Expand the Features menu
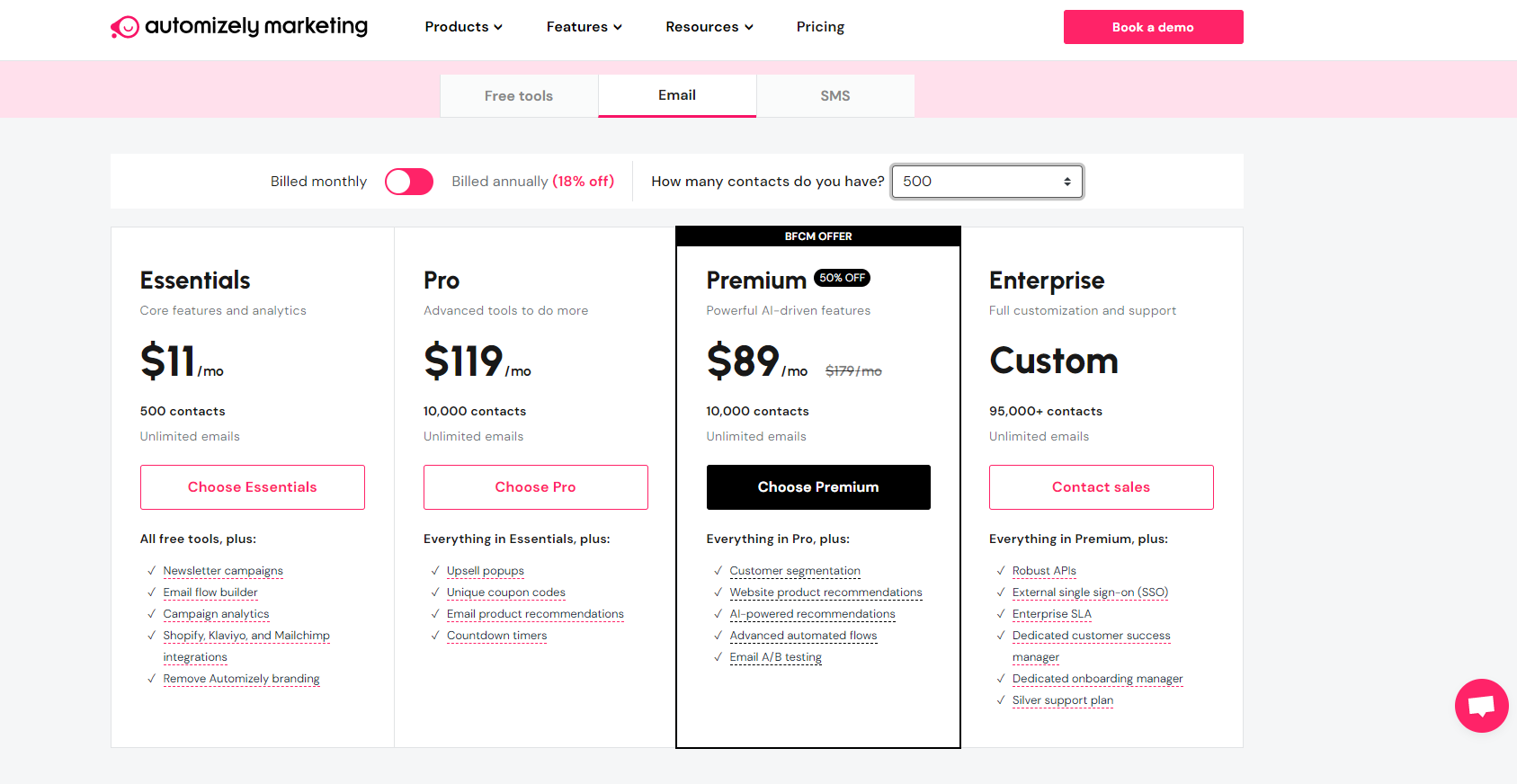This screenshot has height=784, width=1517. coord(584,27)
